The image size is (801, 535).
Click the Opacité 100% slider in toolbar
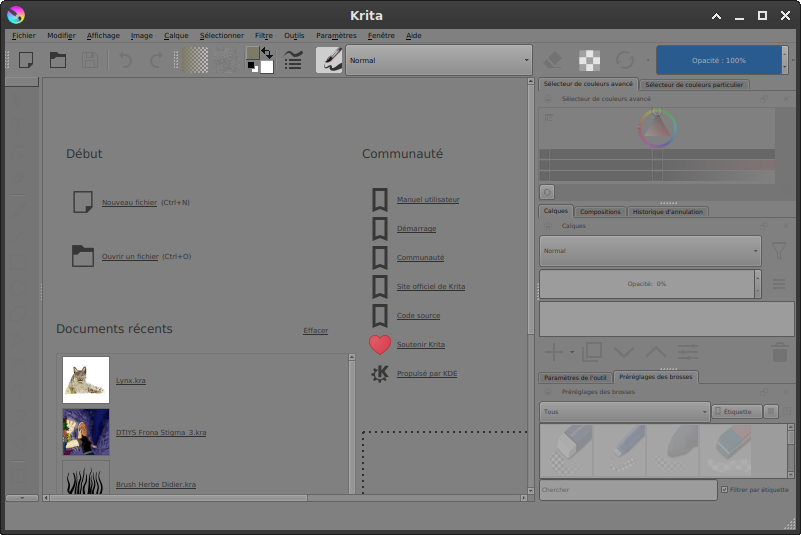(718, 60)
